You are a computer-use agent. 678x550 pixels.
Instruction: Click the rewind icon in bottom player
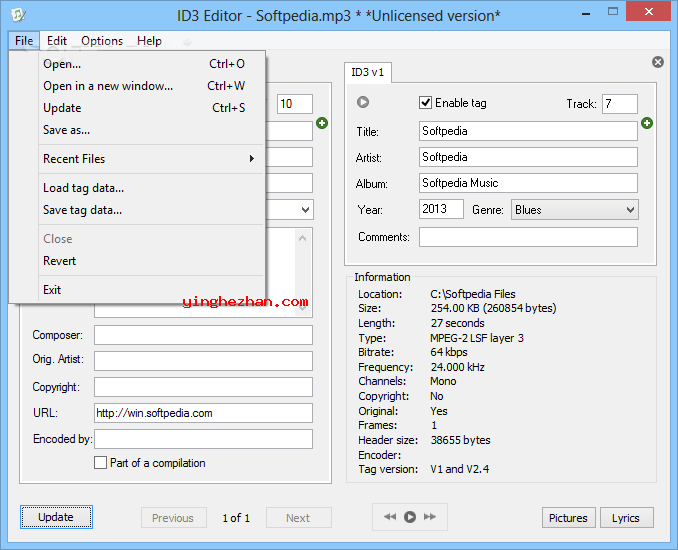pyautogui.click(x=390, y=517)
